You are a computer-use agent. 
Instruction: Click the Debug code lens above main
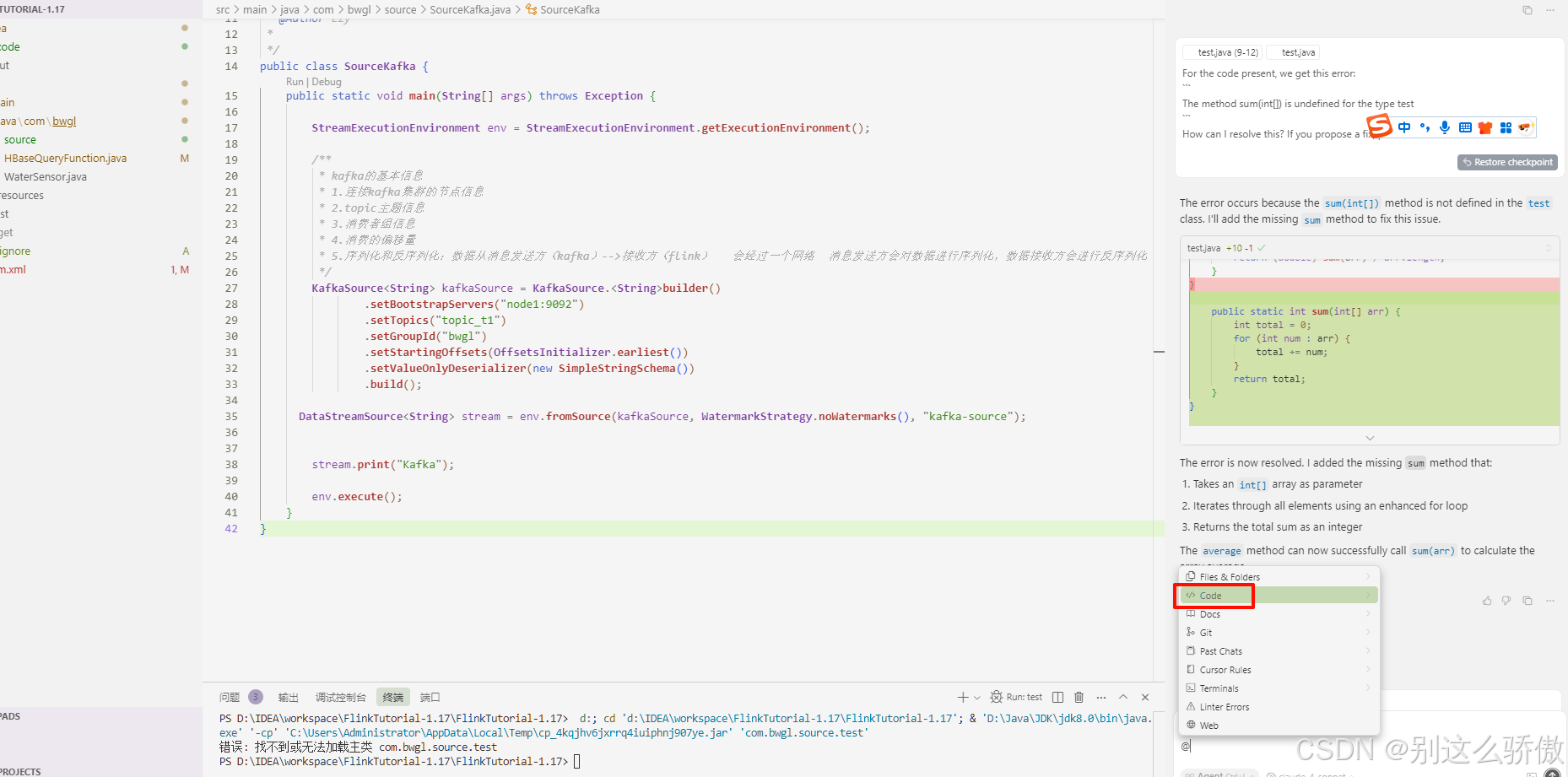[x=327, y=82]
